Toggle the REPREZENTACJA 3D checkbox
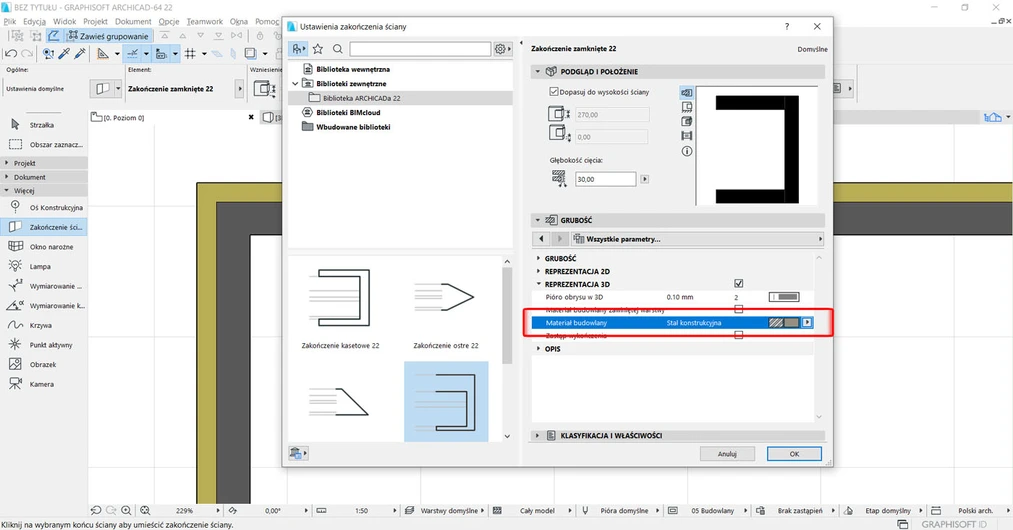Image resolution: width=1013 pixels, height=530 pixels. (738, 283)
